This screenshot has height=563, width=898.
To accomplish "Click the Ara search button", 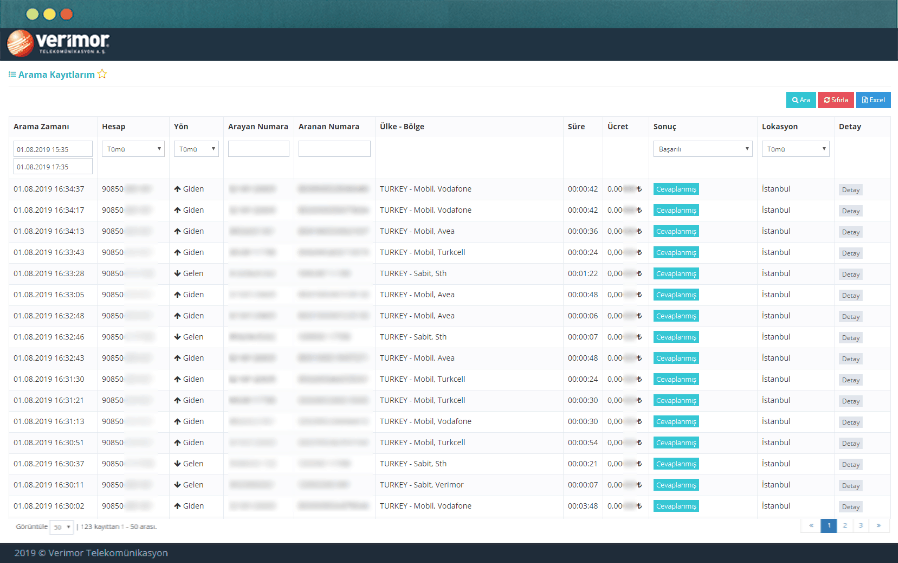I will point(801,100).
